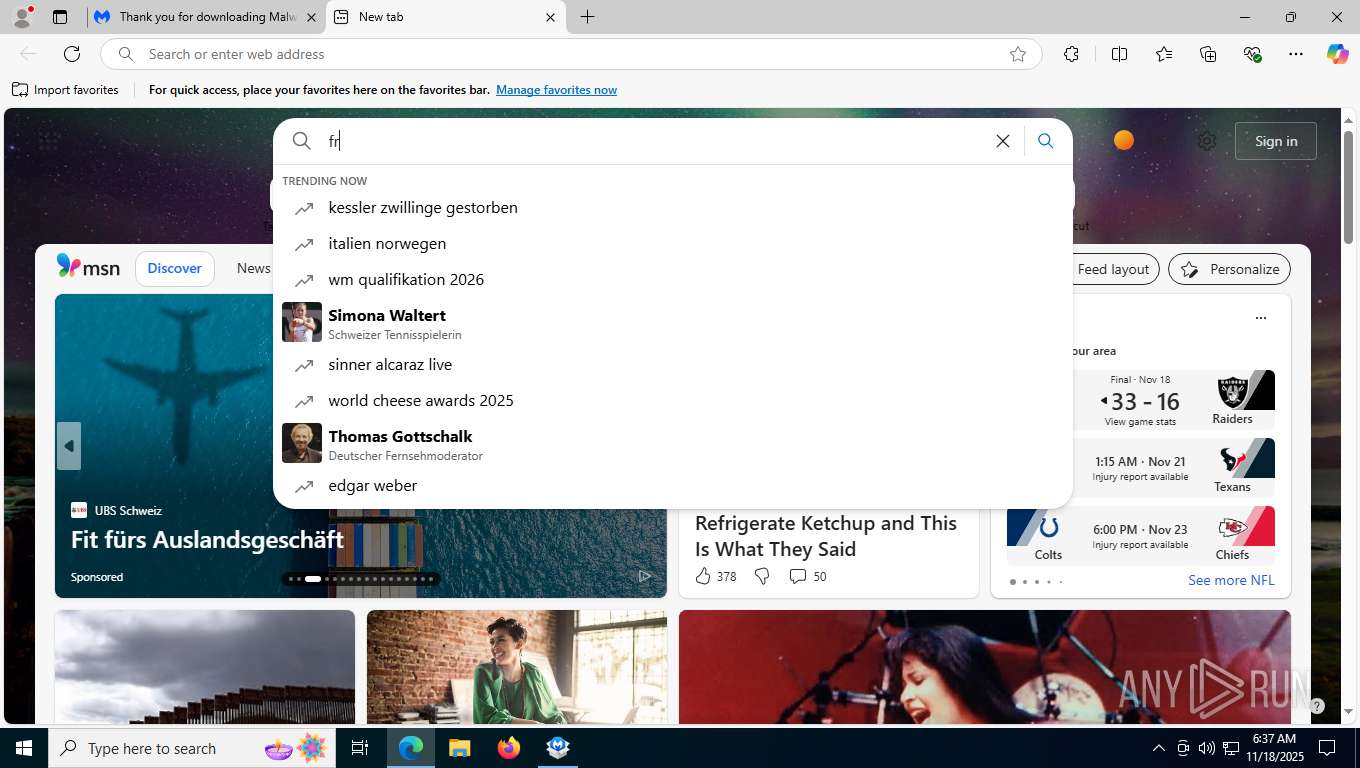Go to previous carousel slide

point(69,446)
